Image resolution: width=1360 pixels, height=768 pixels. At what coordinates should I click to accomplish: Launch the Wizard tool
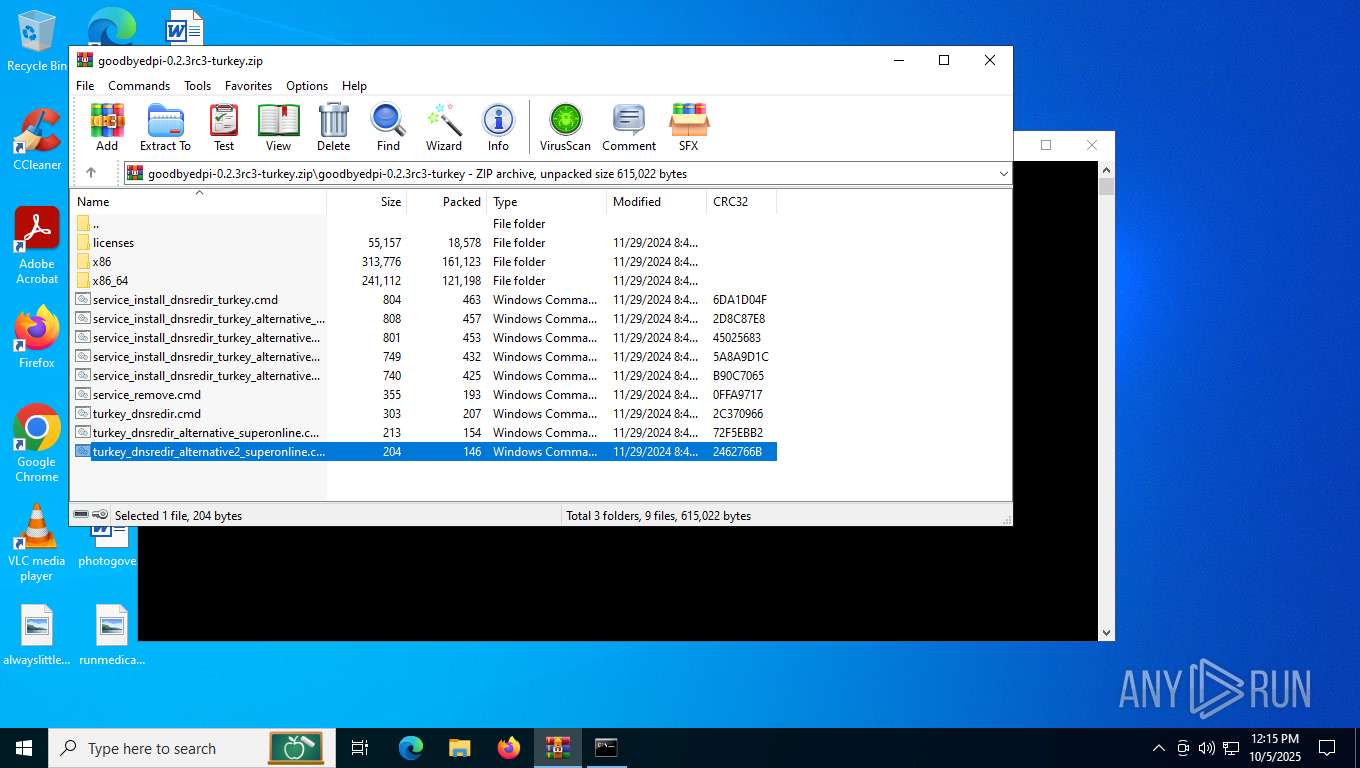(444, 127)
